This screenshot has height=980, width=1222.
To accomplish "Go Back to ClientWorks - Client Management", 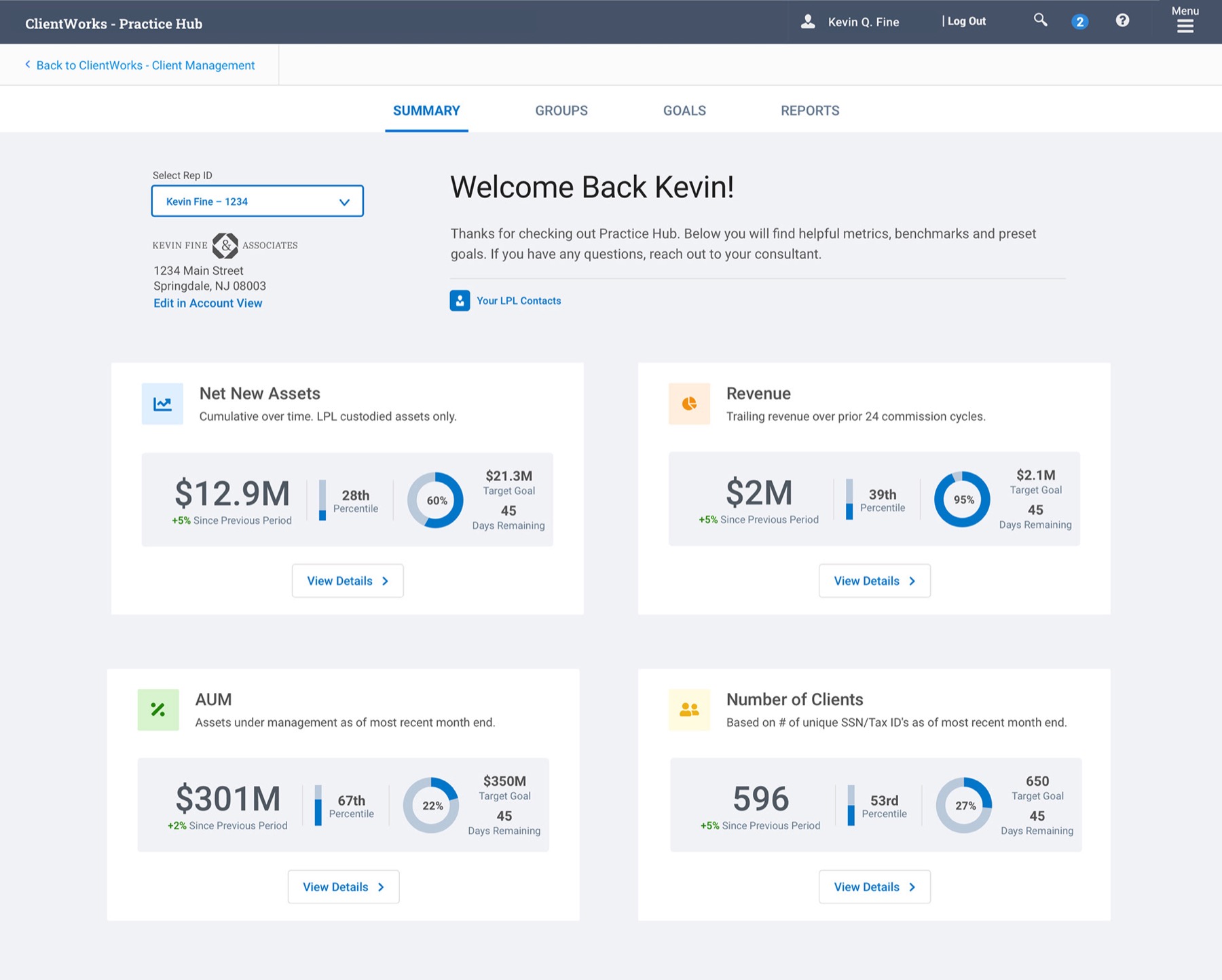I will coord(145,65).
